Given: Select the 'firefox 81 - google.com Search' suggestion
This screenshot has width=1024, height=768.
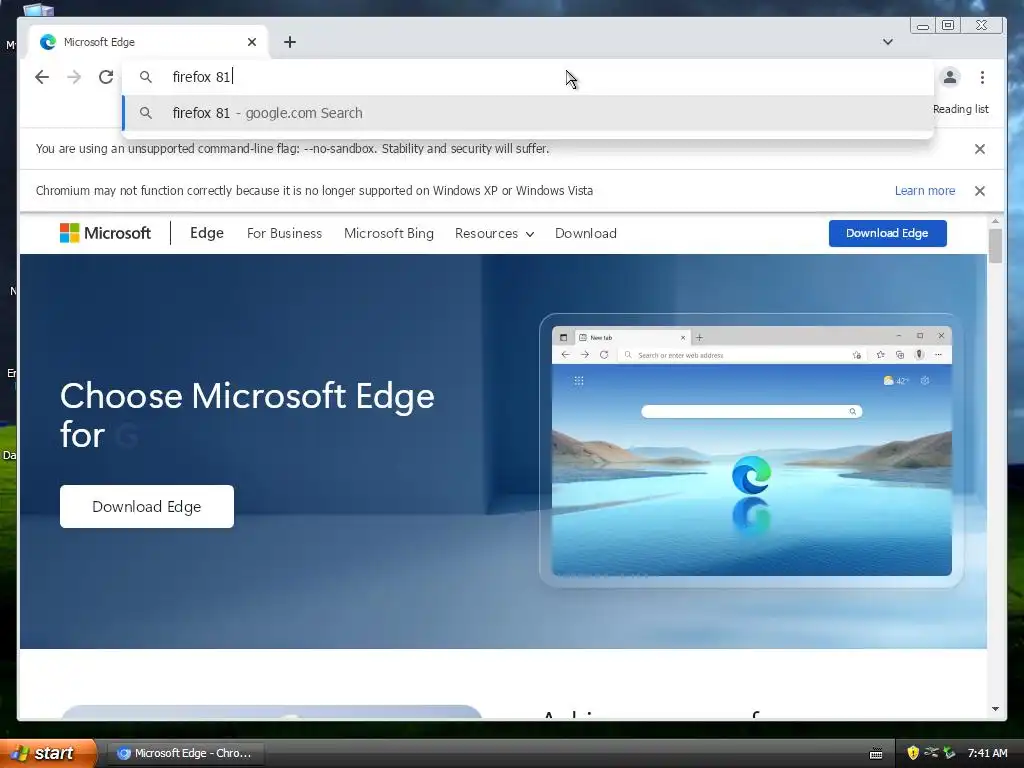Looking at the screenshot, I should click(528, 113).
